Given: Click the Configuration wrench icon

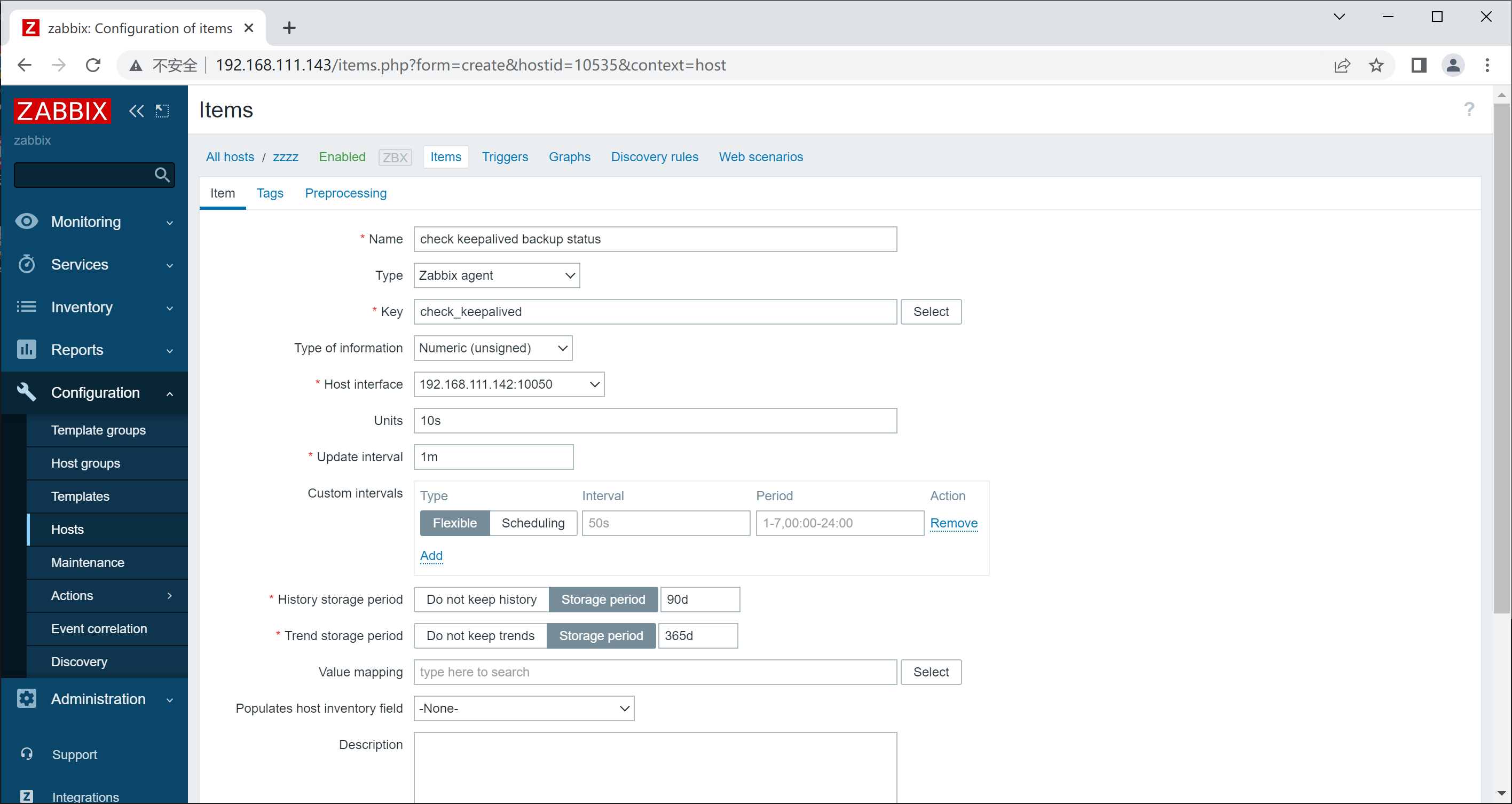Looking at the screenshot, I should [x=26, y=392].
